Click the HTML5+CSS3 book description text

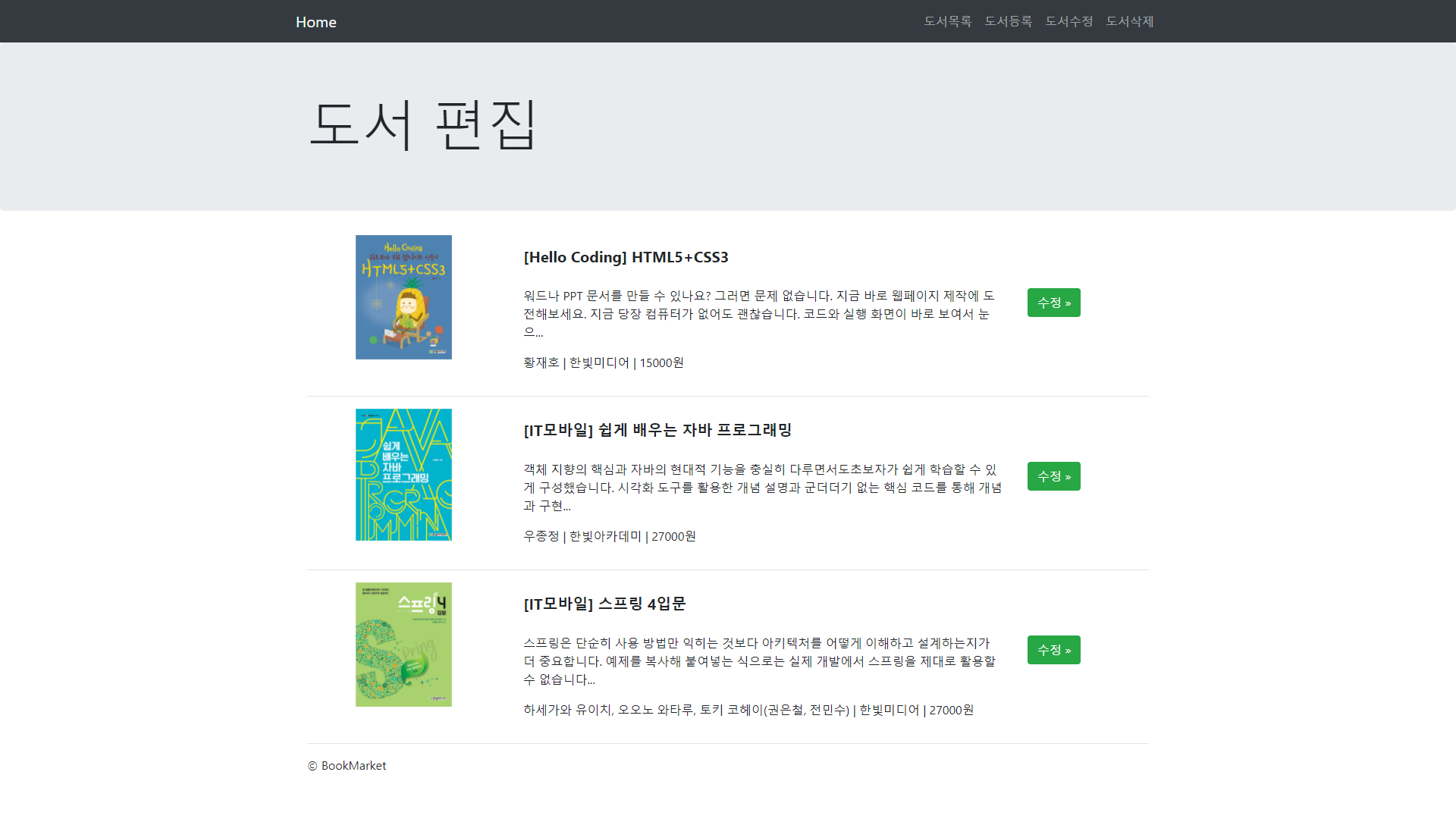758,313
